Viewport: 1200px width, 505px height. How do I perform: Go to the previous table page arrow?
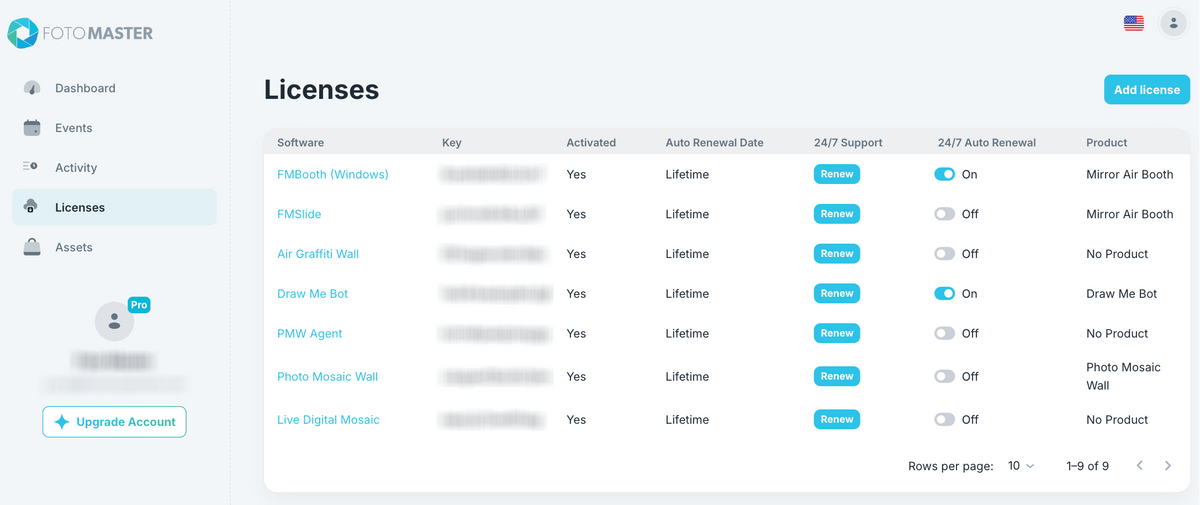[x=1139, y=466]
